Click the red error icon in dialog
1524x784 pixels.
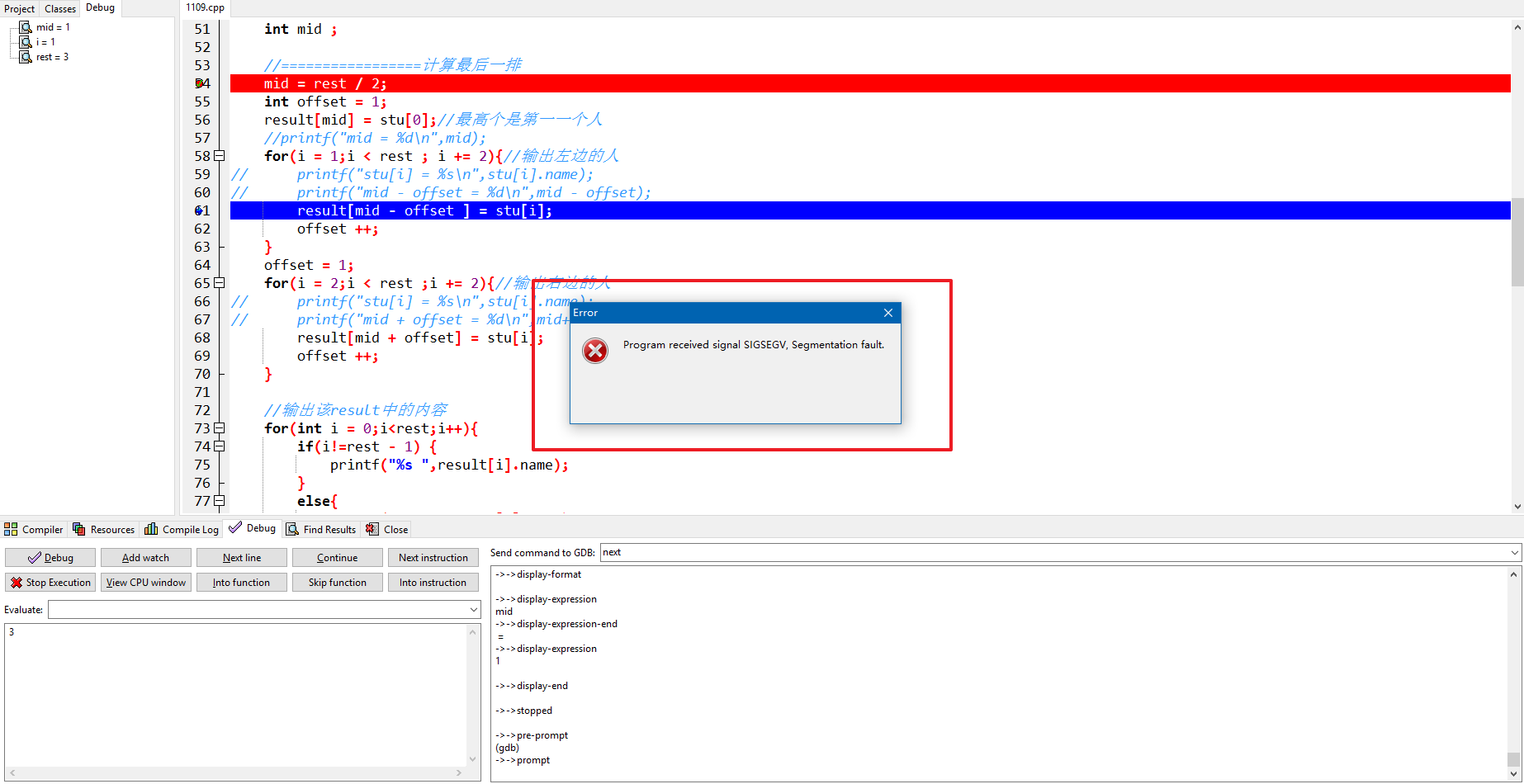pyautogui.click(x=595, y=351)
